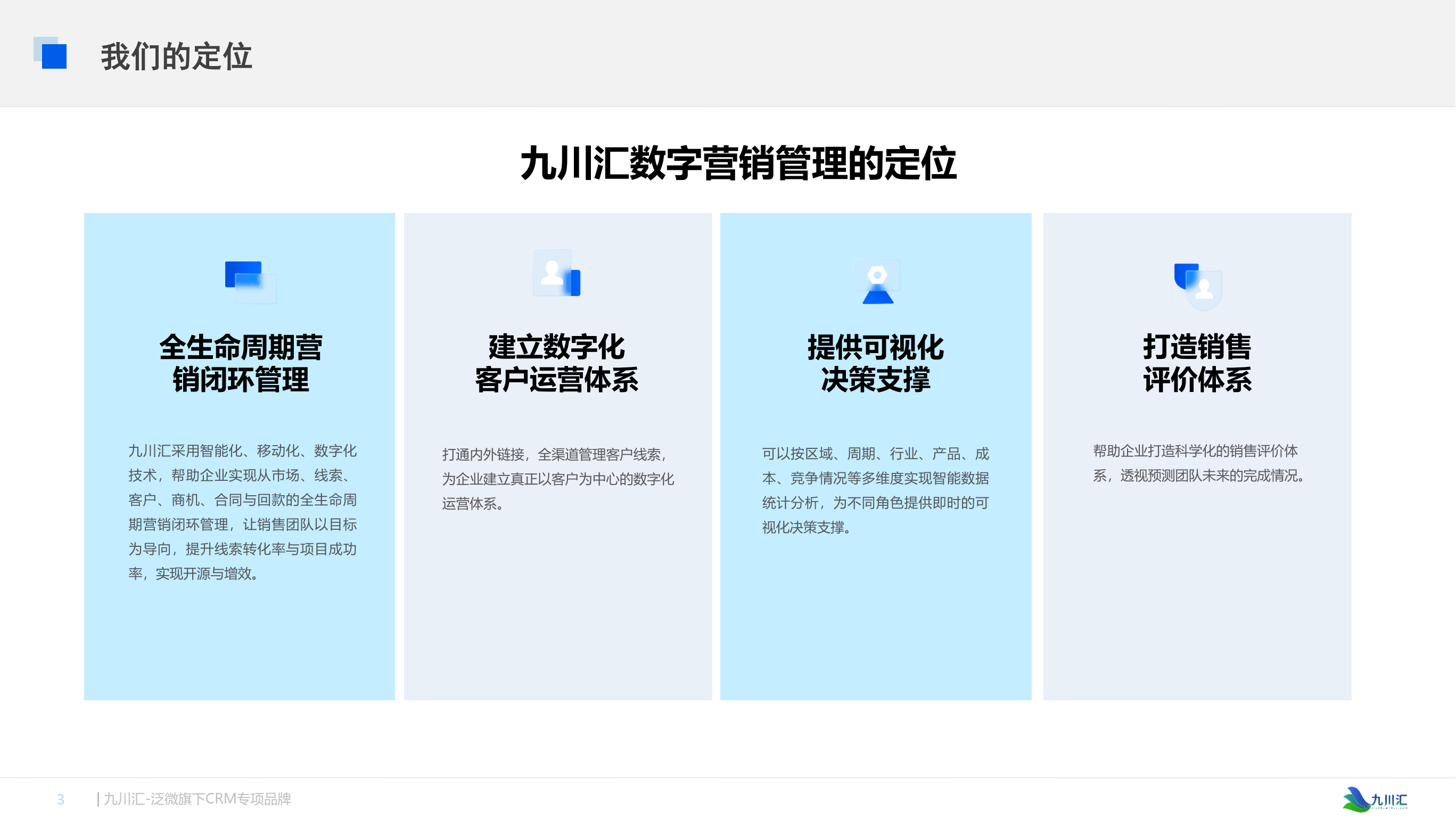Click the hexagon person icon above 提供可视化决策支撑
This screenshot has height=819, width=1456.
[x=877, y=281]
